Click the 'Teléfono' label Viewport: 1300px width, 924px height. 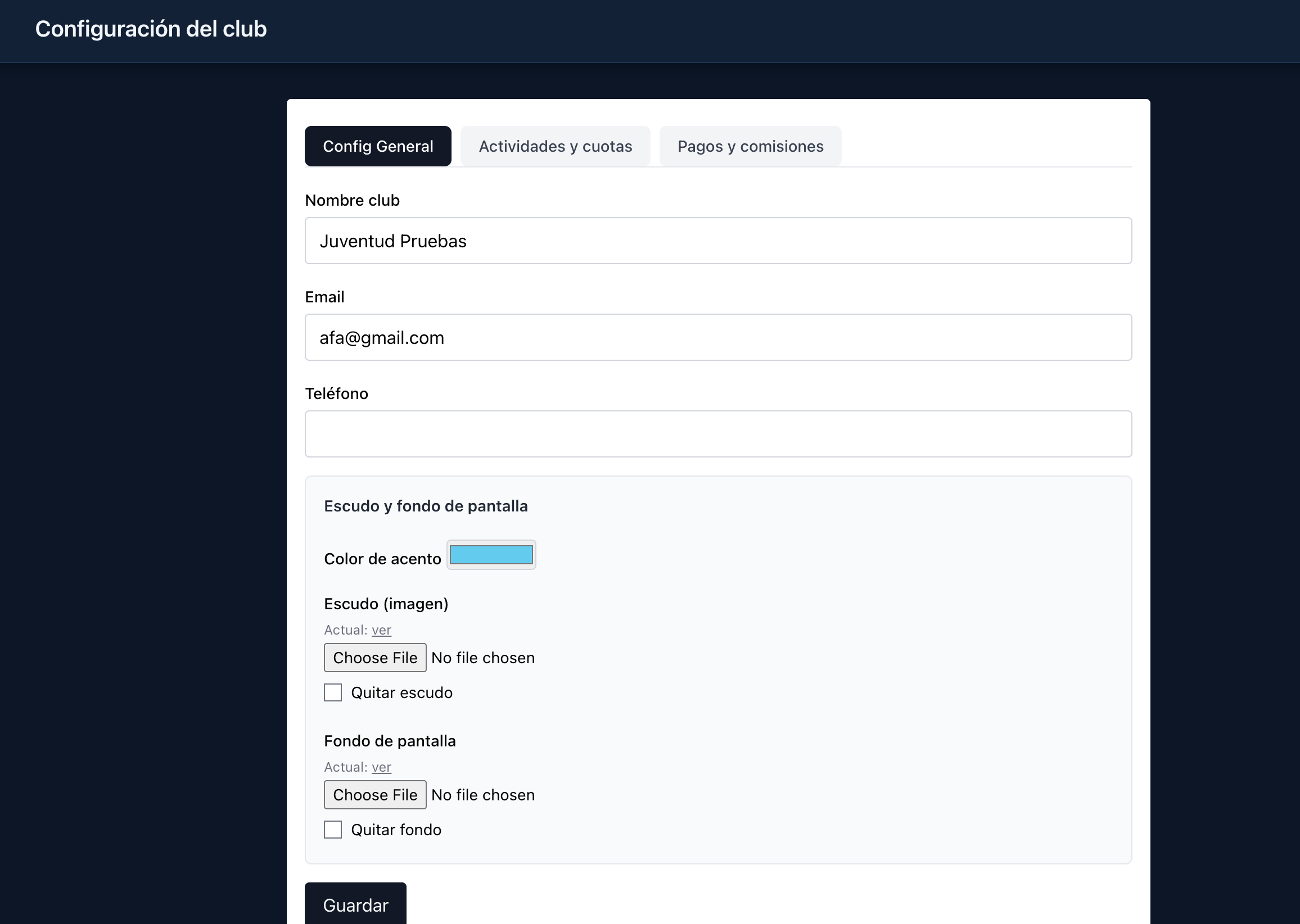(336, 394)
